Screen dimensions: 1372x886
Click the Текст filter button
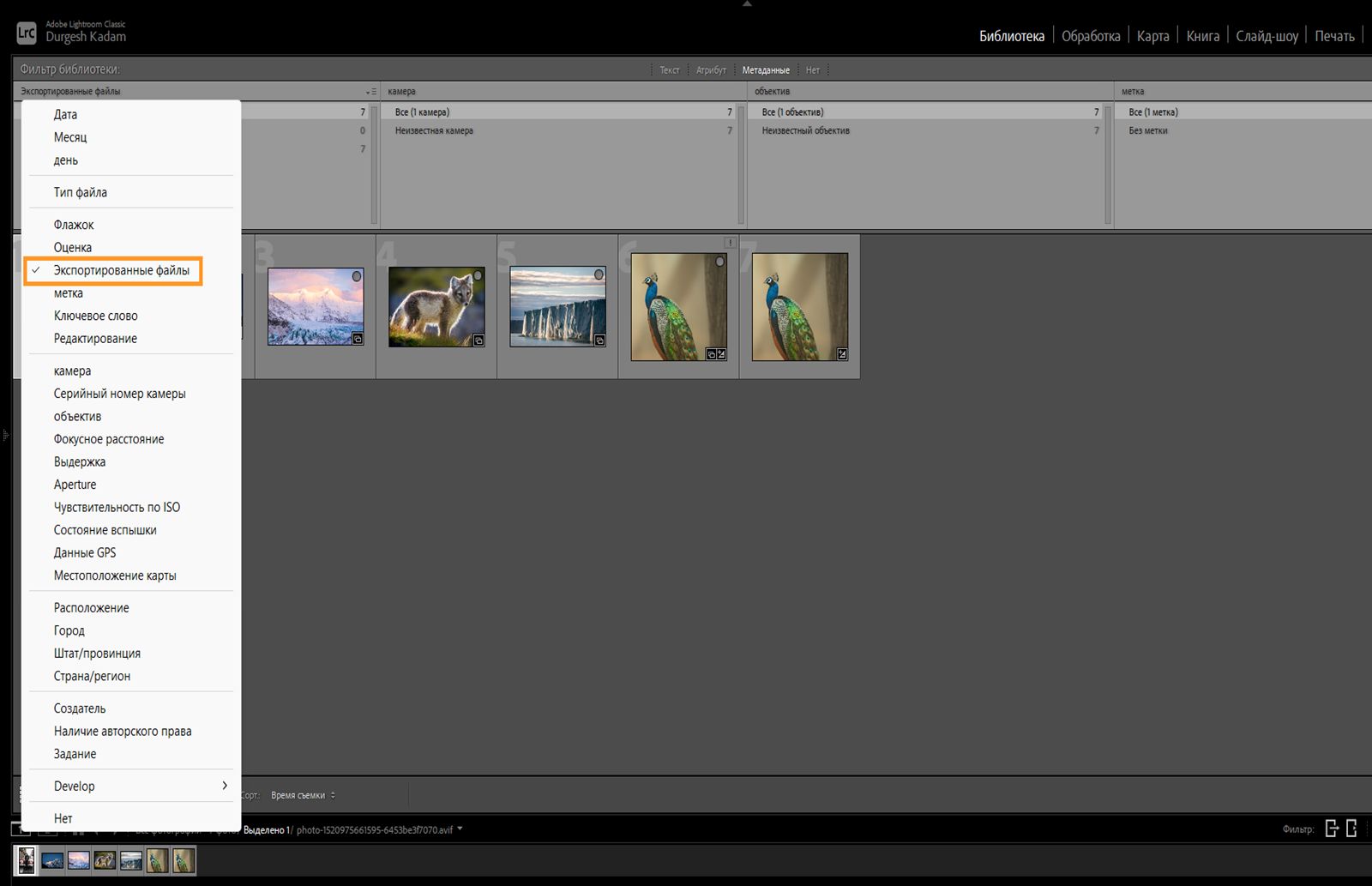tap(669, 70)
